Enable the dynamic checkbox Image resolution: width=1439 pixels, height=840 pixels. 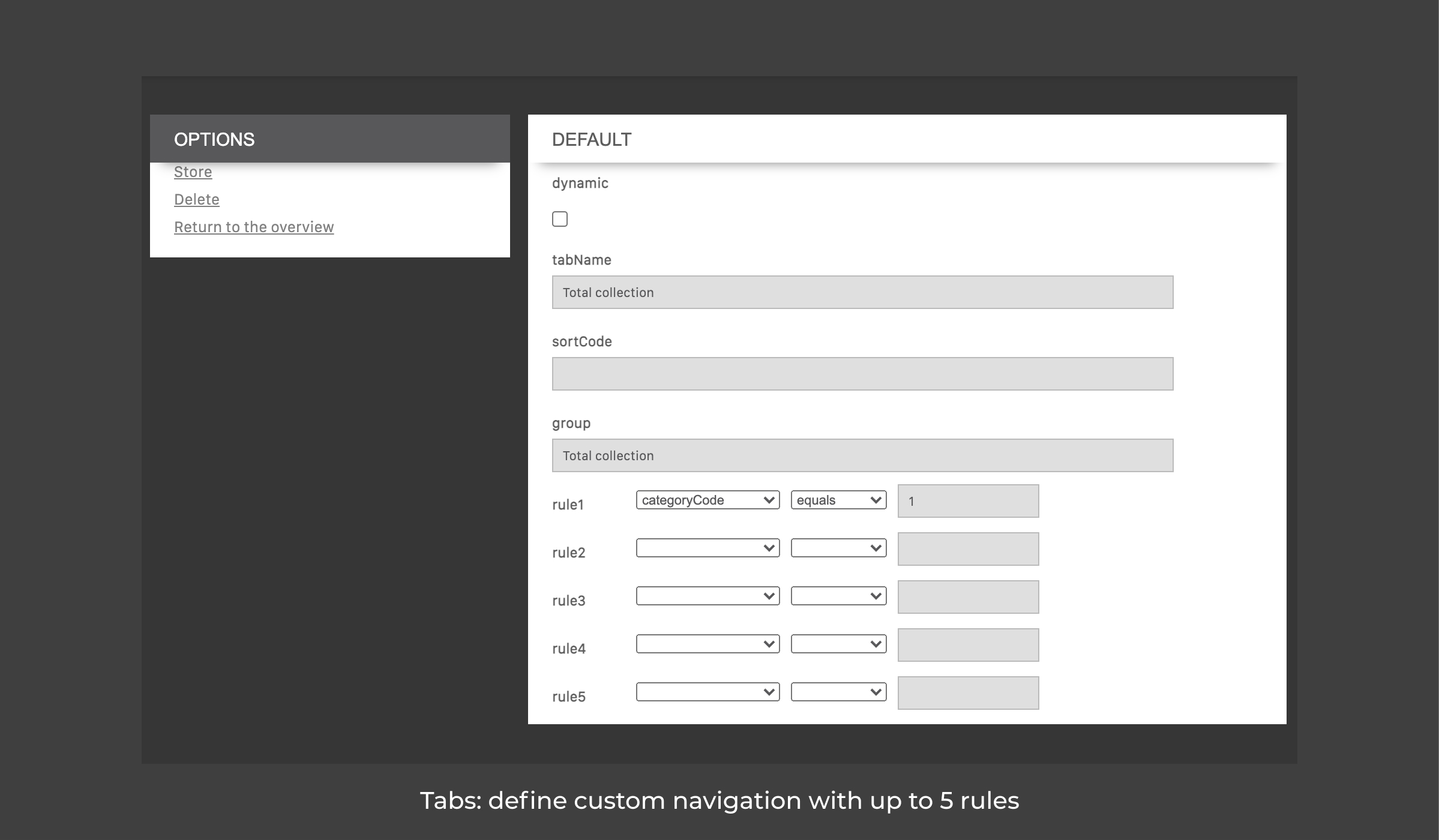[x=560, y=219]
